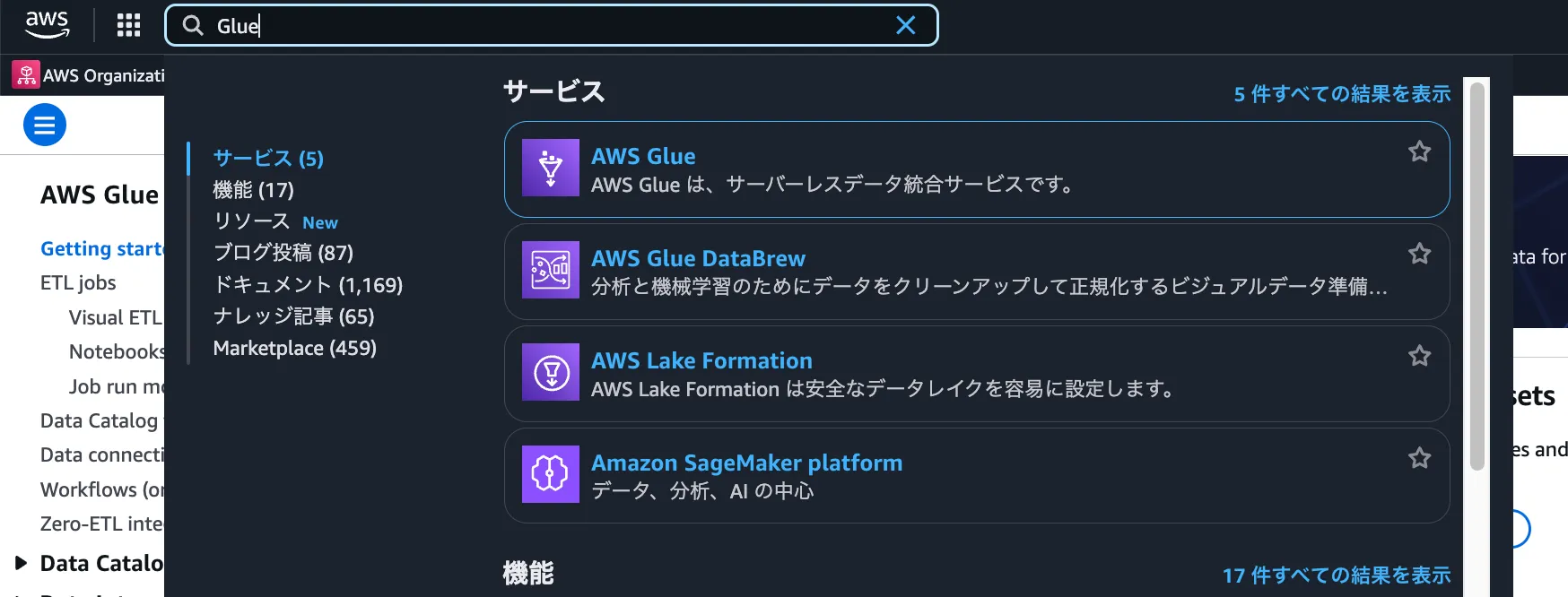Click 5 件すべての結果を表示 link
Viewport: 1568px width, 597px height.
pyautogui.click(x=1342, y=94)
